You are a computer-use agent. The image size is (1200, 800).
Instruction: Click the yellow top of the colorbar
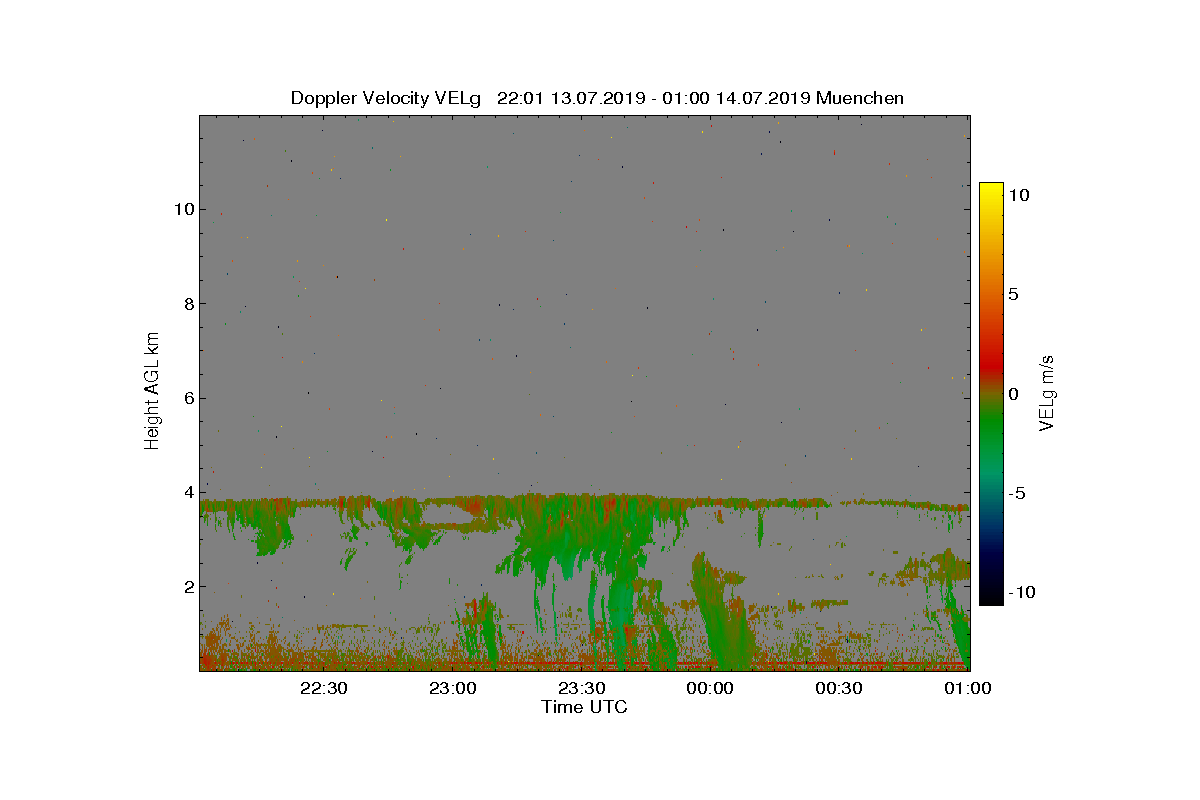pos(991,191)
